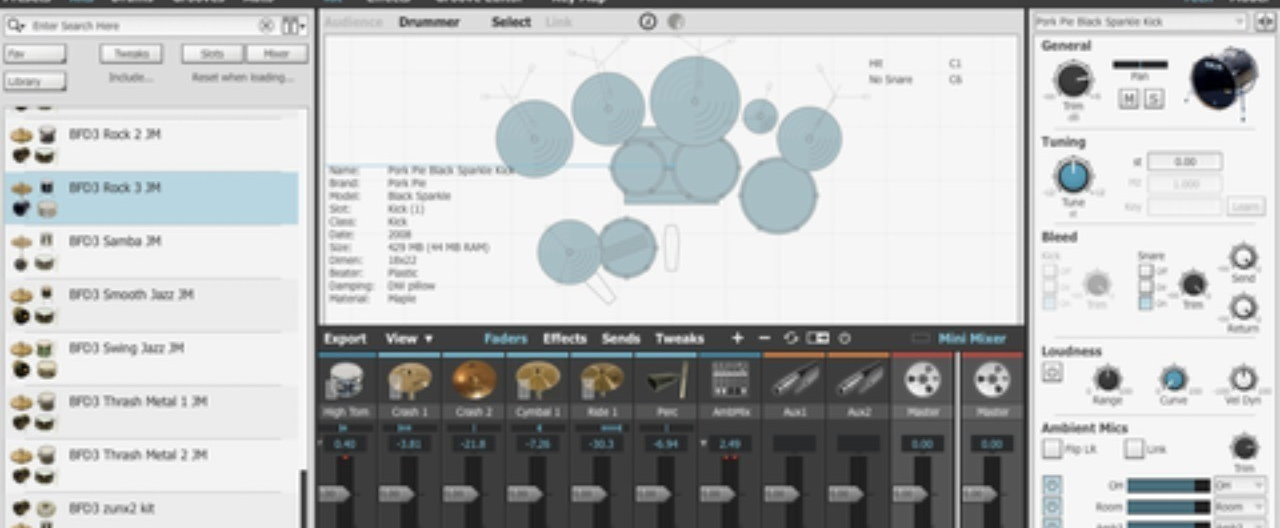
Task: Select the AmbMix channel icon
Action: [730, 381]
